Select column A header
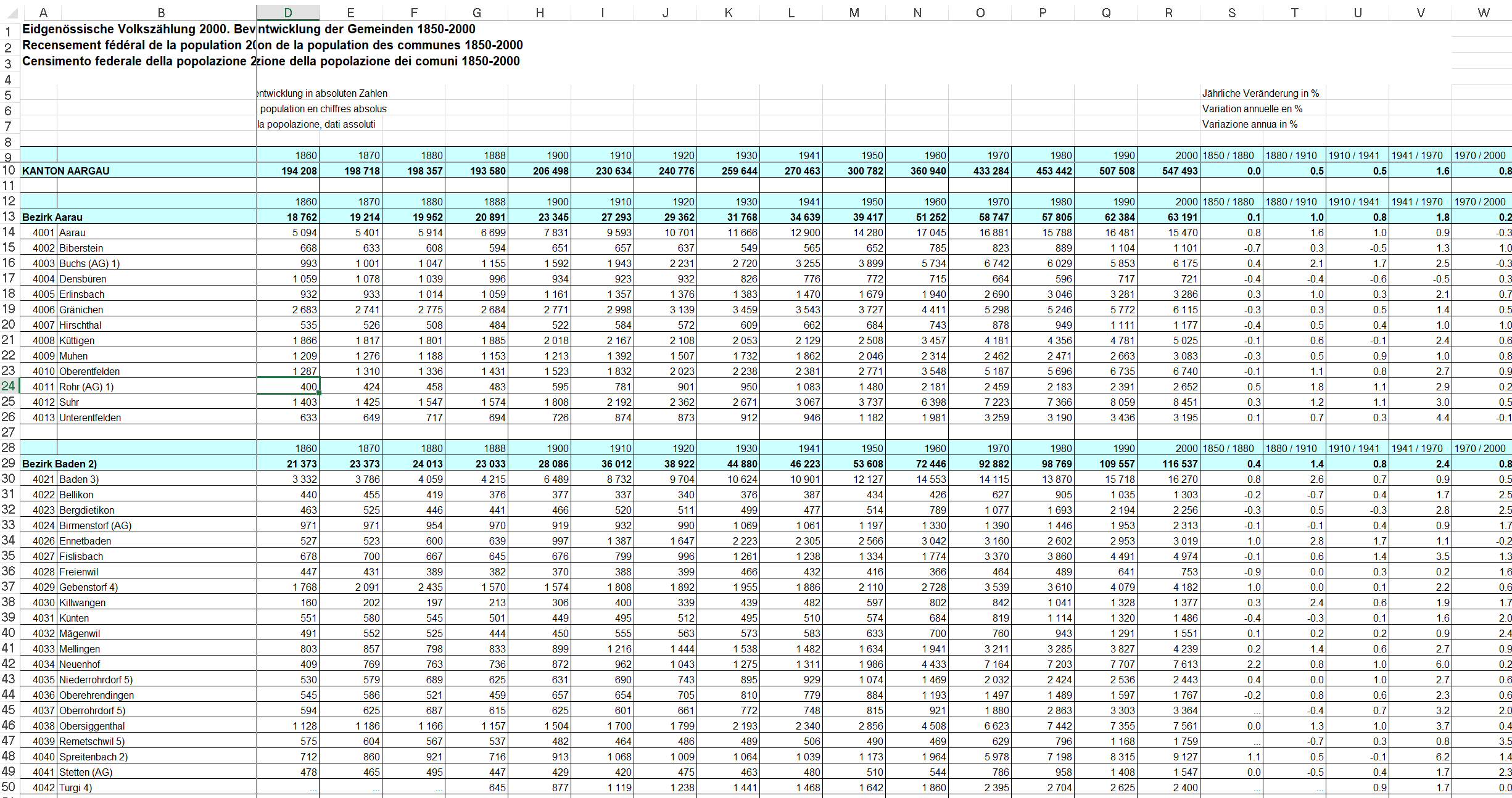 pyautogui.click(x=43, y=12)
